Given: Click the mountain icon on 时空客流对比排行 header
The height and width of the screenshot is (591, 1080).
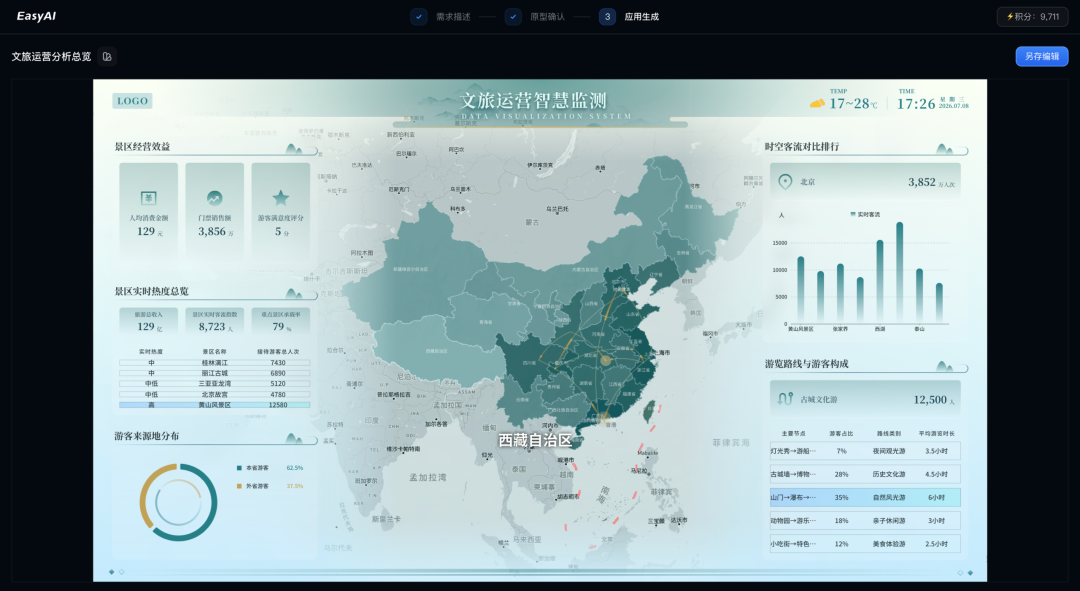Looking at the screenshot, I should (945, 149).
